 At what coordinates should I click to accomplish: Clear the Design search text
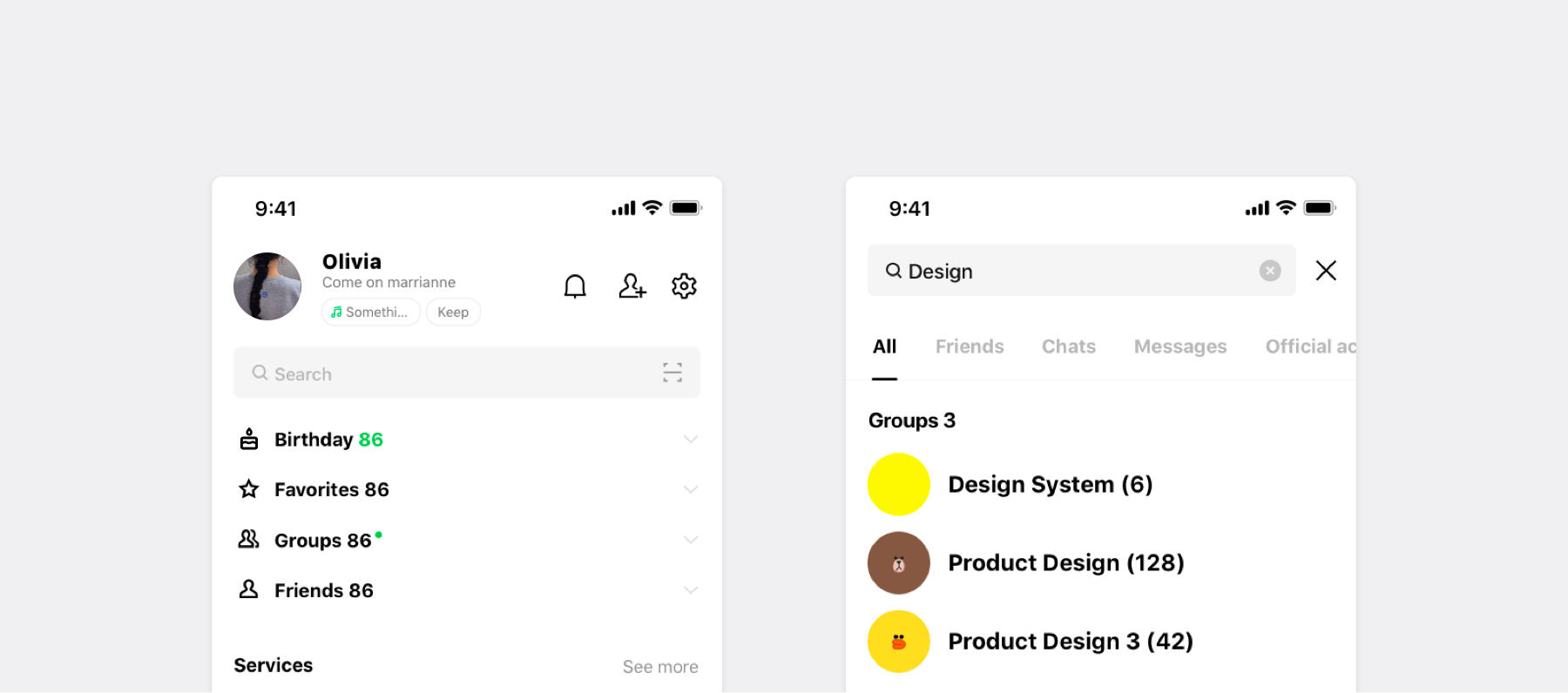pos(1269,271)
